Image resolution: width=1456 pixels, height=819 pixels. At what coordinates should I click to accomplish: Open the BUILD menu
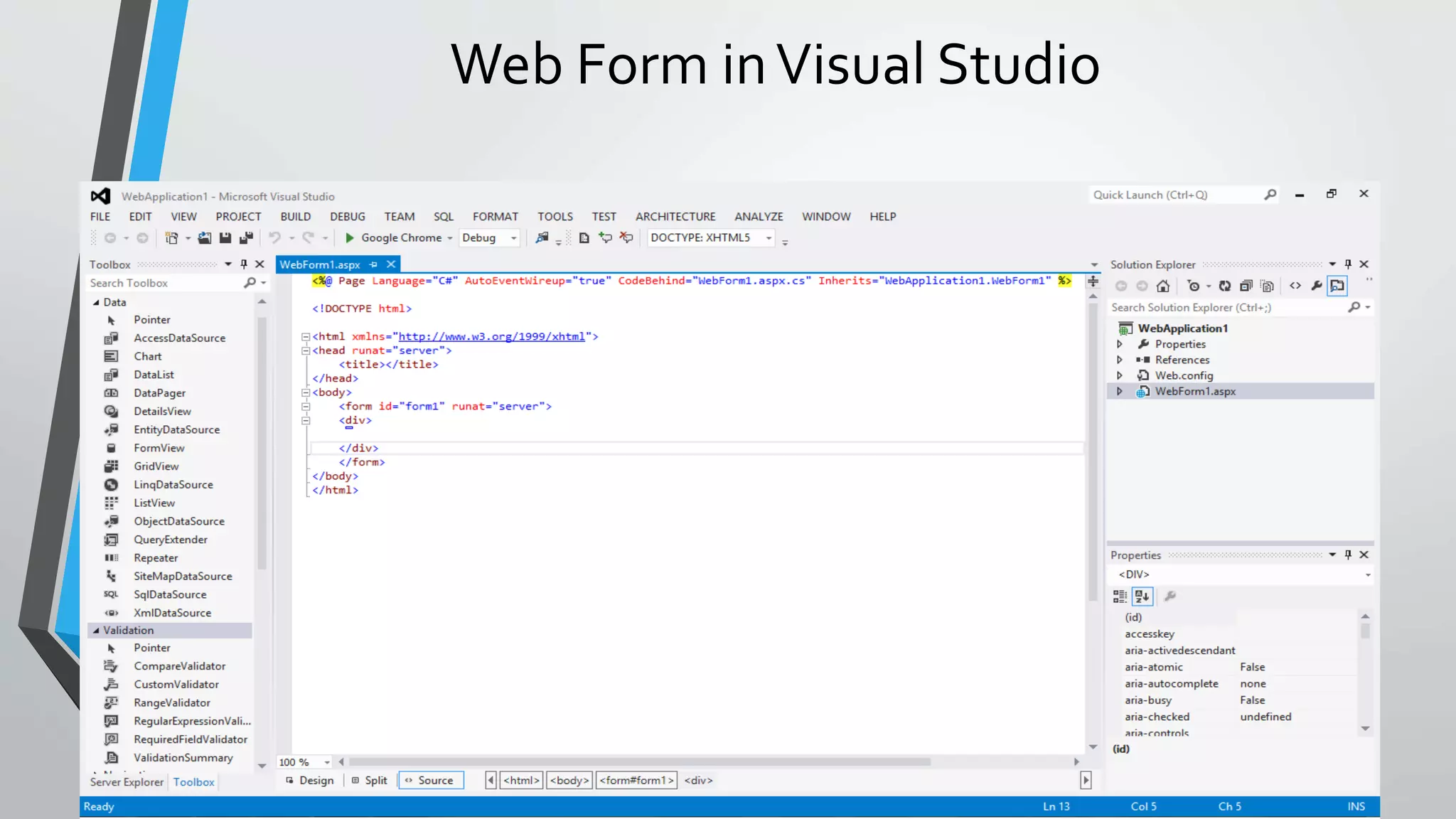pyautogui.click(x=295, y=217)
